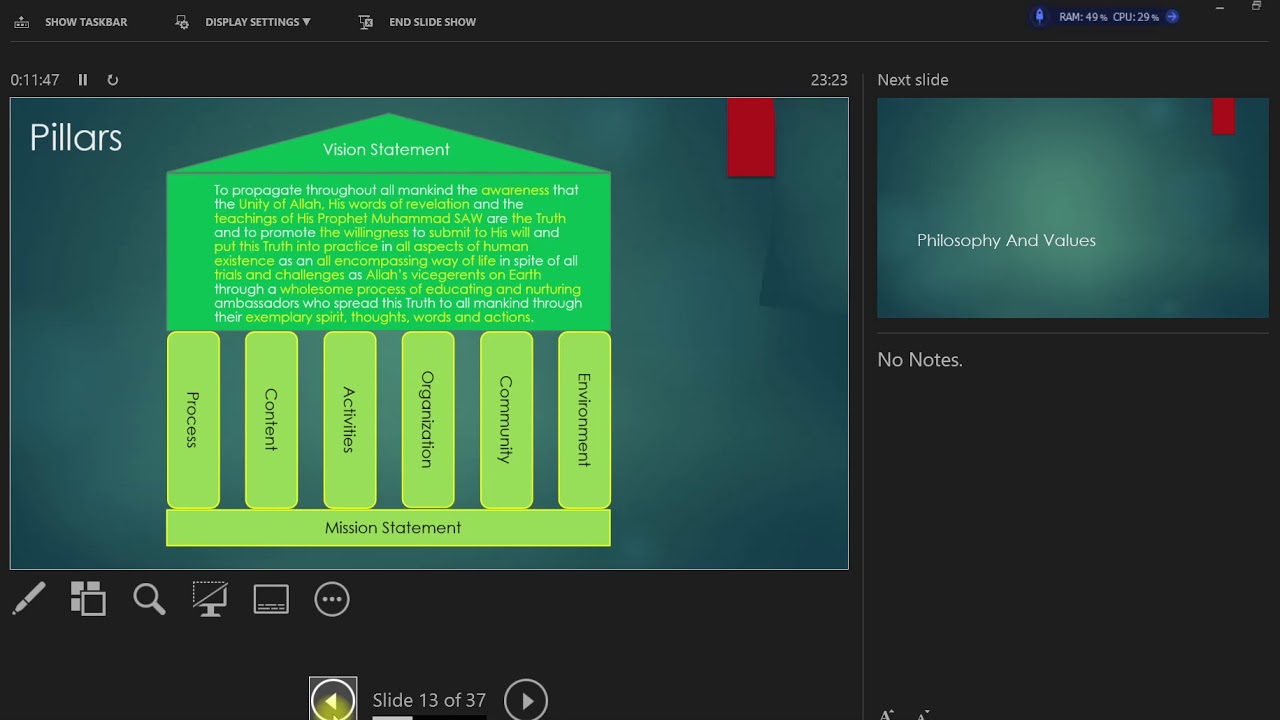The width and height of the screenshot is (1280, 720).
Task: Toggle black or unblack slide show
Action: [x=210, y=599]
